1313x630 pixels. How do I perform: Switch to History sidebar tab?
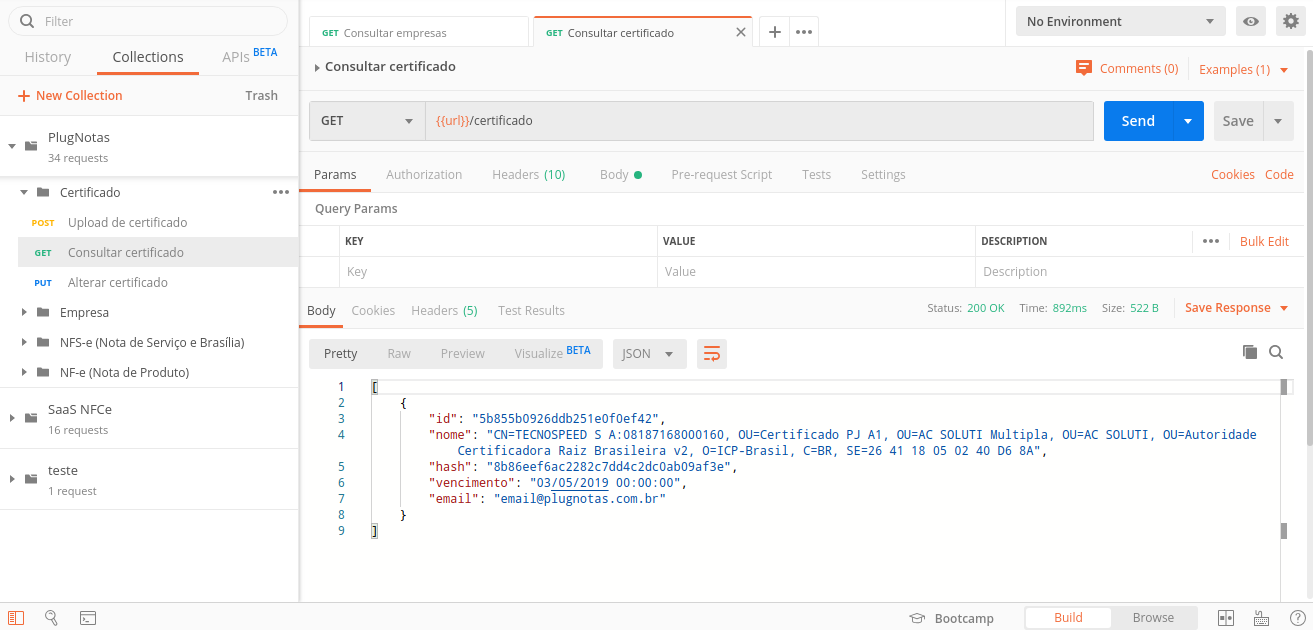click(x=48, y=57)
